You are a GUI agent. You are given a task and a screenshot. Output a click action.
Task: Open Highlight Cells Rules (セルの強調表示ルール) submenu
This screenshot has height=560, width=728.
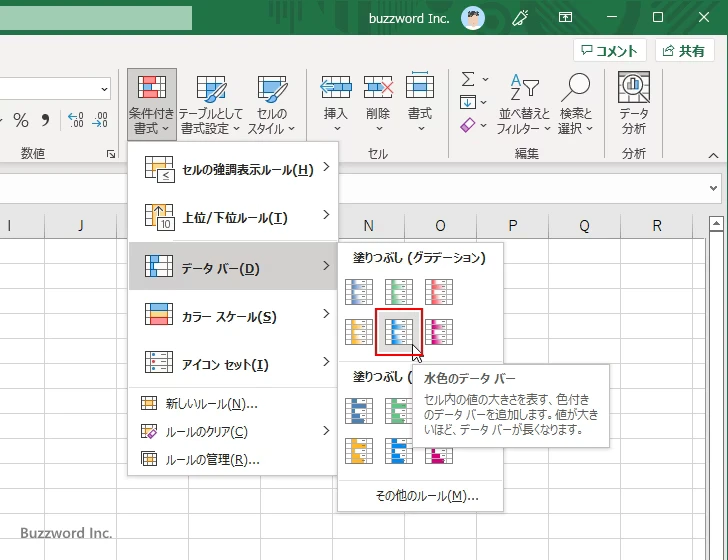(233, 169)
